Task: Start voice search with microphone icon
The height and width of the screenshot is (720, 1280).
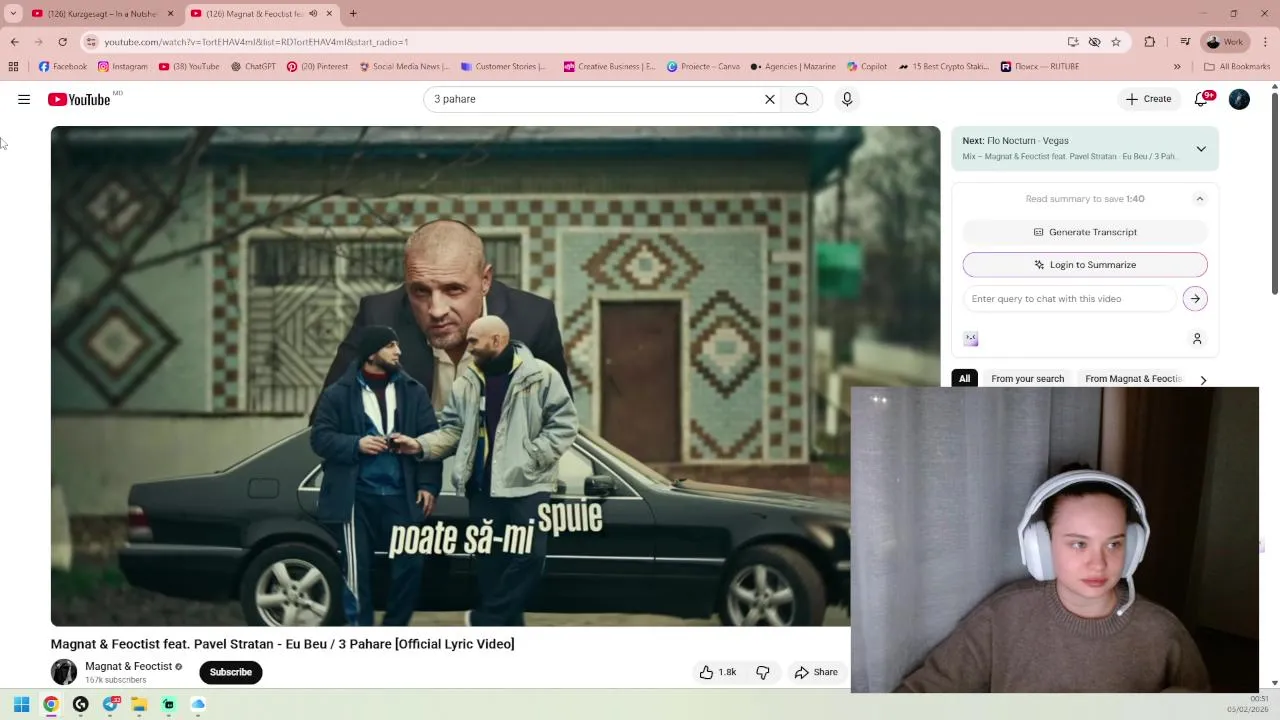Action: pyautogui.click(x=847, y=99)
